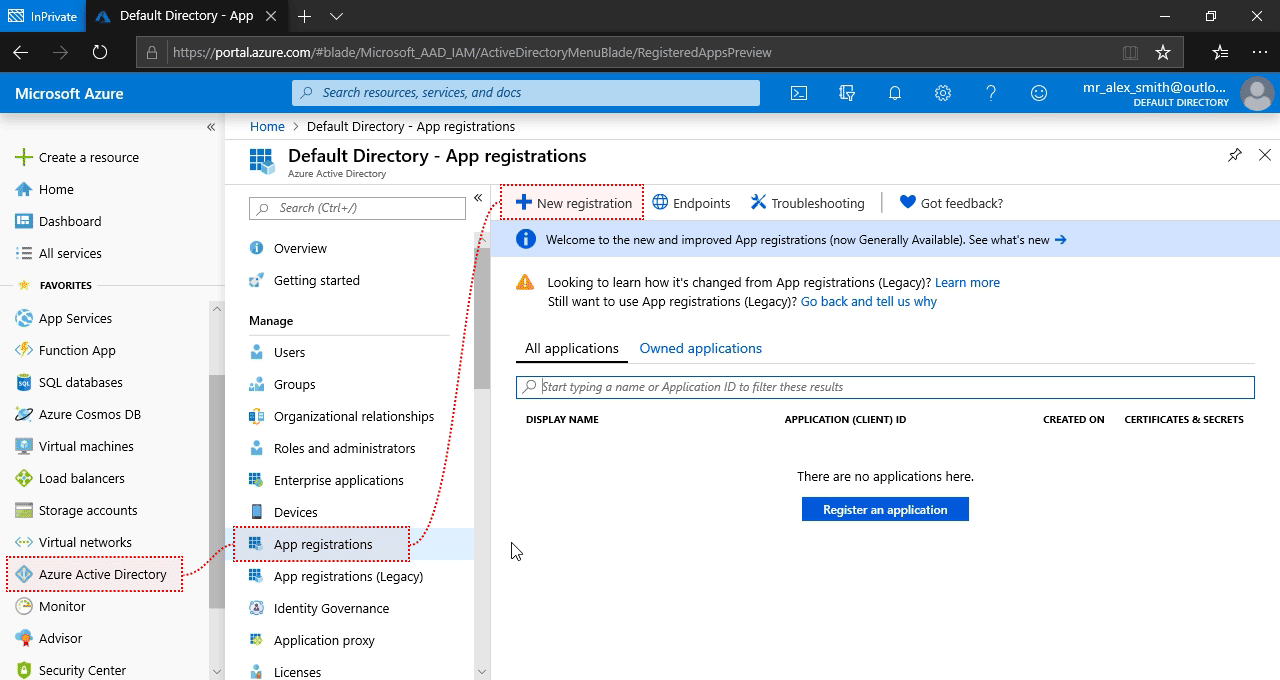Viewport: 1280px width, 680px height.
Task: Select the All applications tab
Action: [x=572, y=348]
